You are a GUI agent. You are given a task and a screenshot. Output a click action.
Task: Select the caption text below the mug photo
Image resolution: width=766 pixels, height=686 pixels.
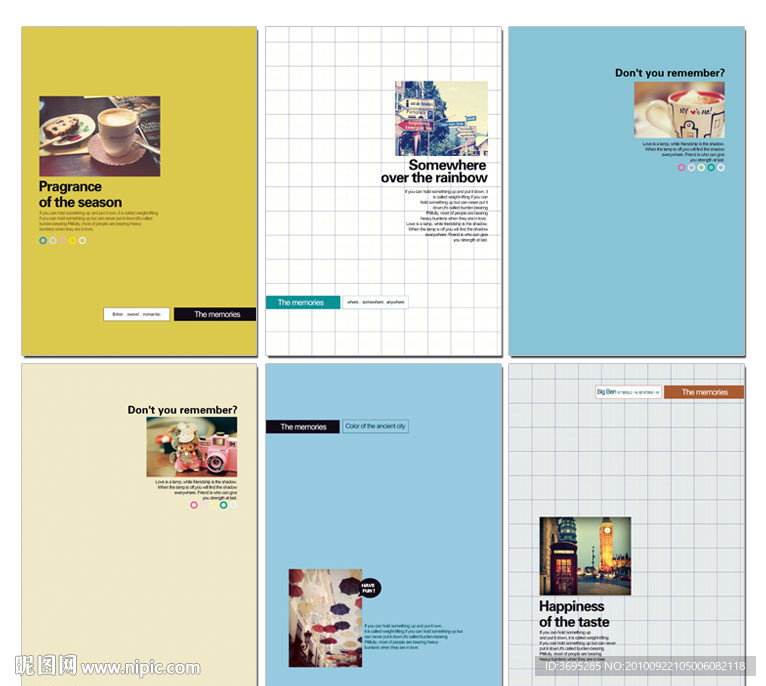(x=683, y=152)
